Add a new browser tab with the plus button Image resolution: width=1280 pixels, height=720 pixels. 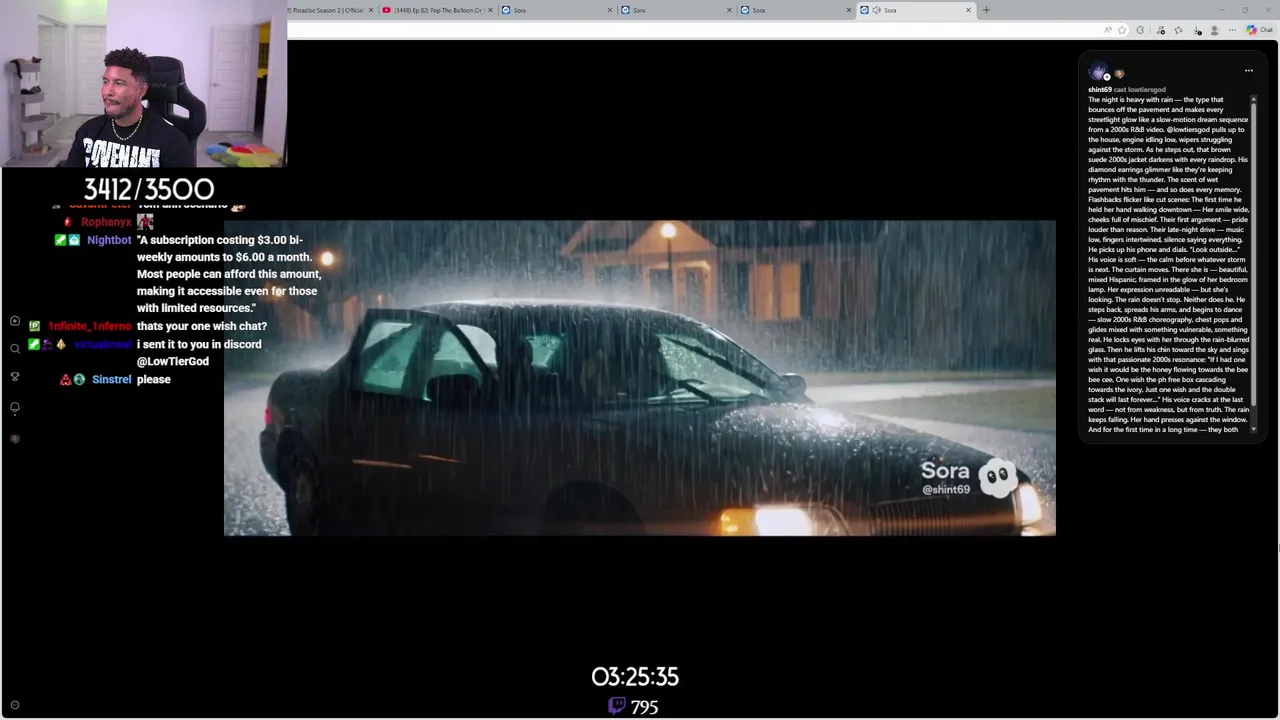pyautogui.click(x=986, y=10)
